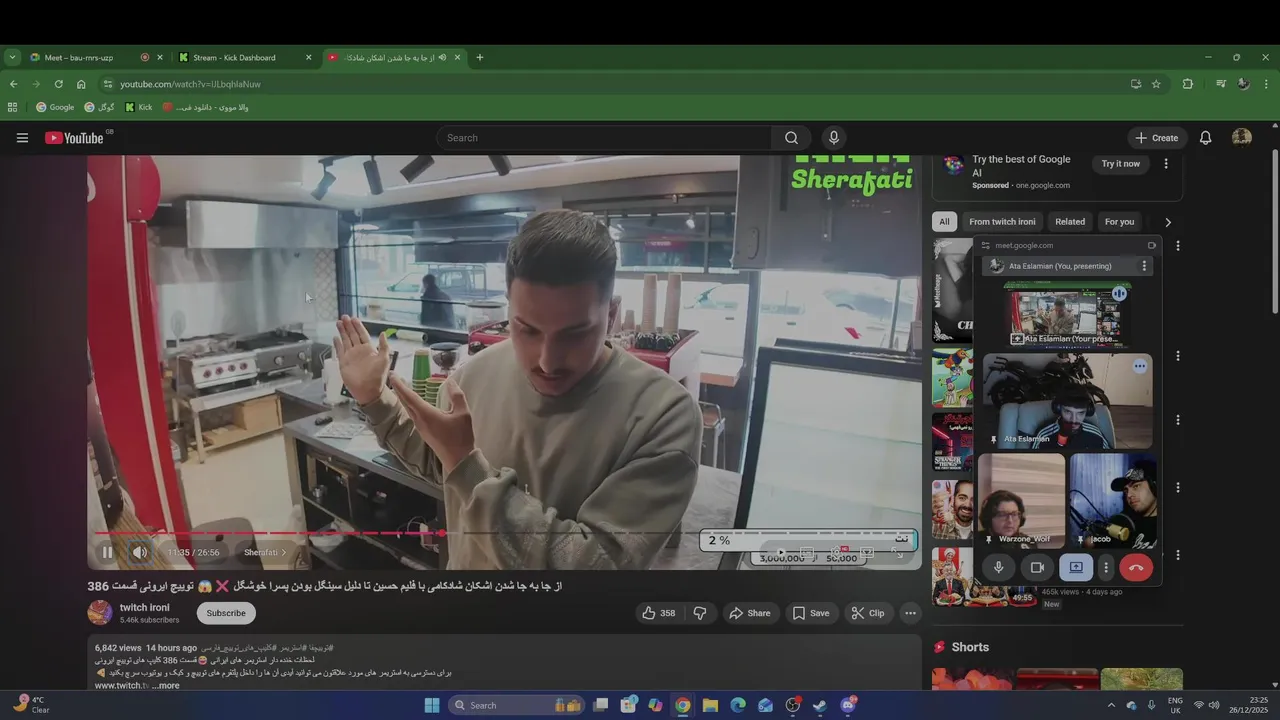
Task: Toggle camera in Meet mini window
Action: click(x=1037, y=567)
